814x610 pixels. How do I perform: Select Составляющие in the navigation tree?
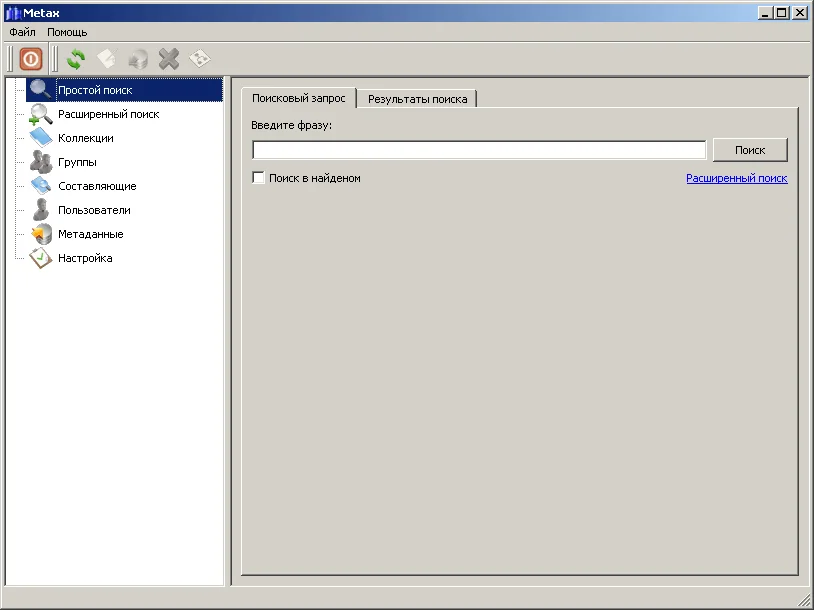pyautogui.click(x=97, y=186)
